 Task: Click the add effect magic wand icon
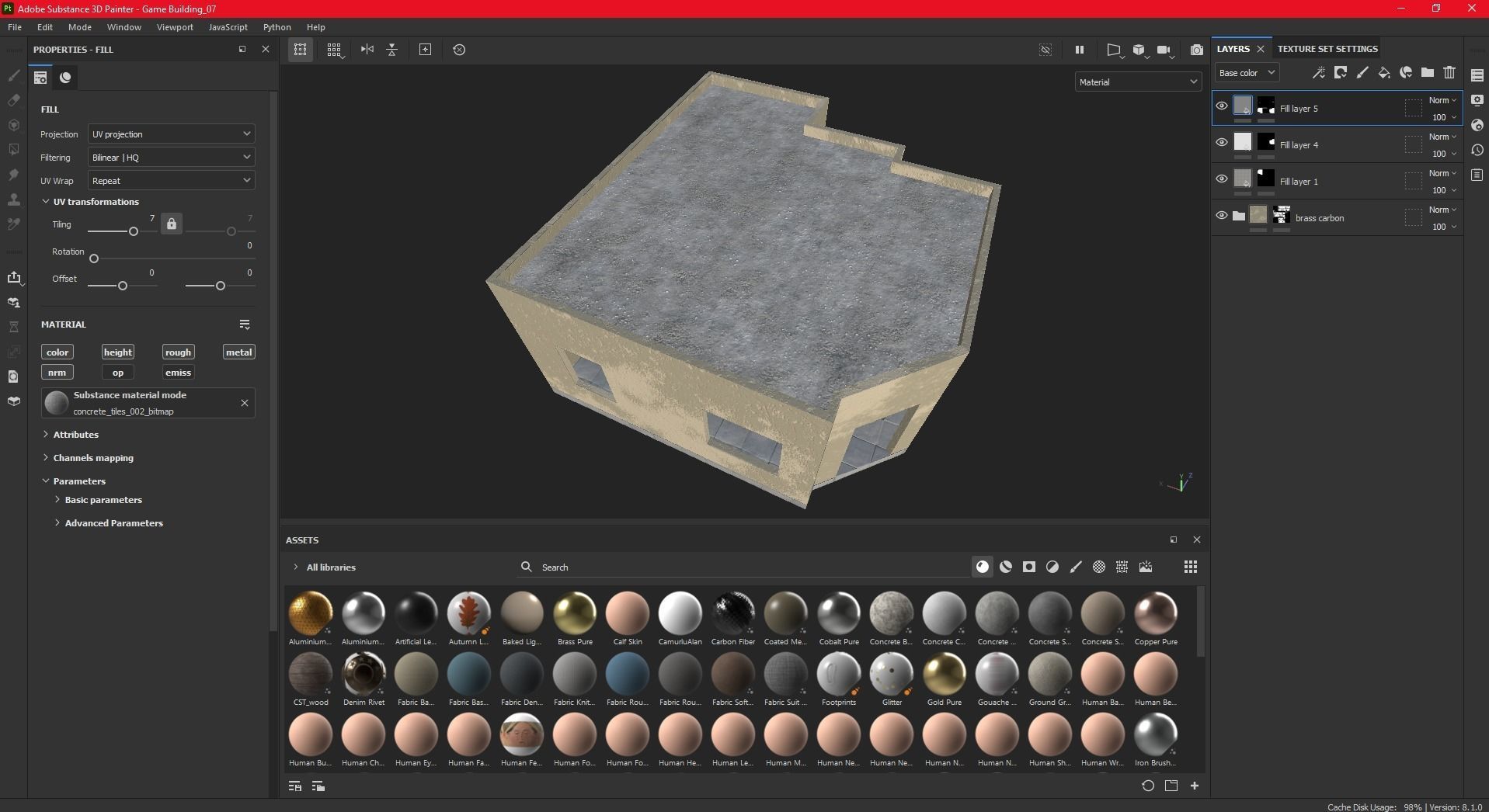[x=1318, y=72]
